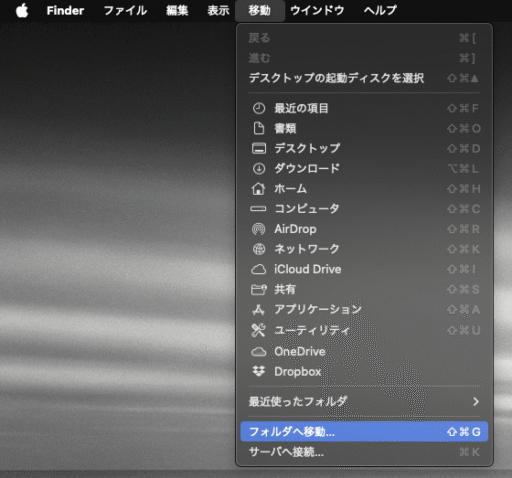Click the AirDrop radar icon
The width and height of the screenshot is (512, 478).
259,229
